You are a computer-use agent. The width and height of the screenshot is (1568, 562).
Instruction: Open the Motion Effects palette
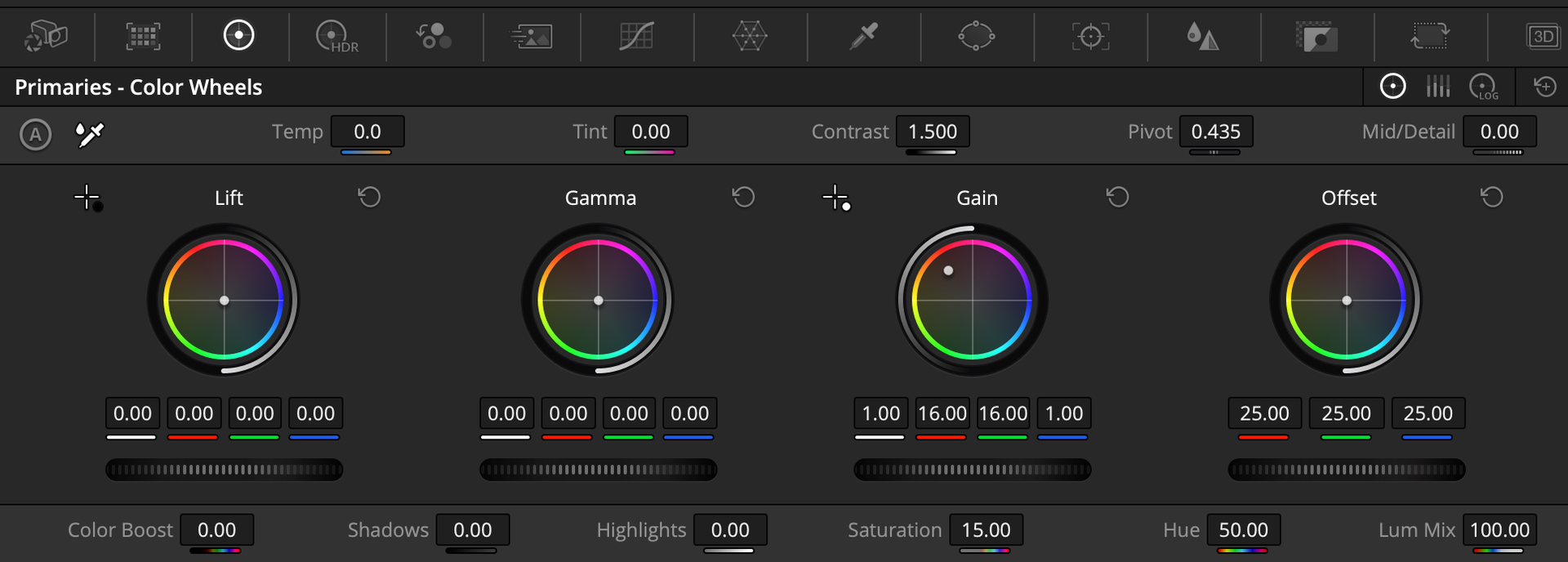coord(532,36)
